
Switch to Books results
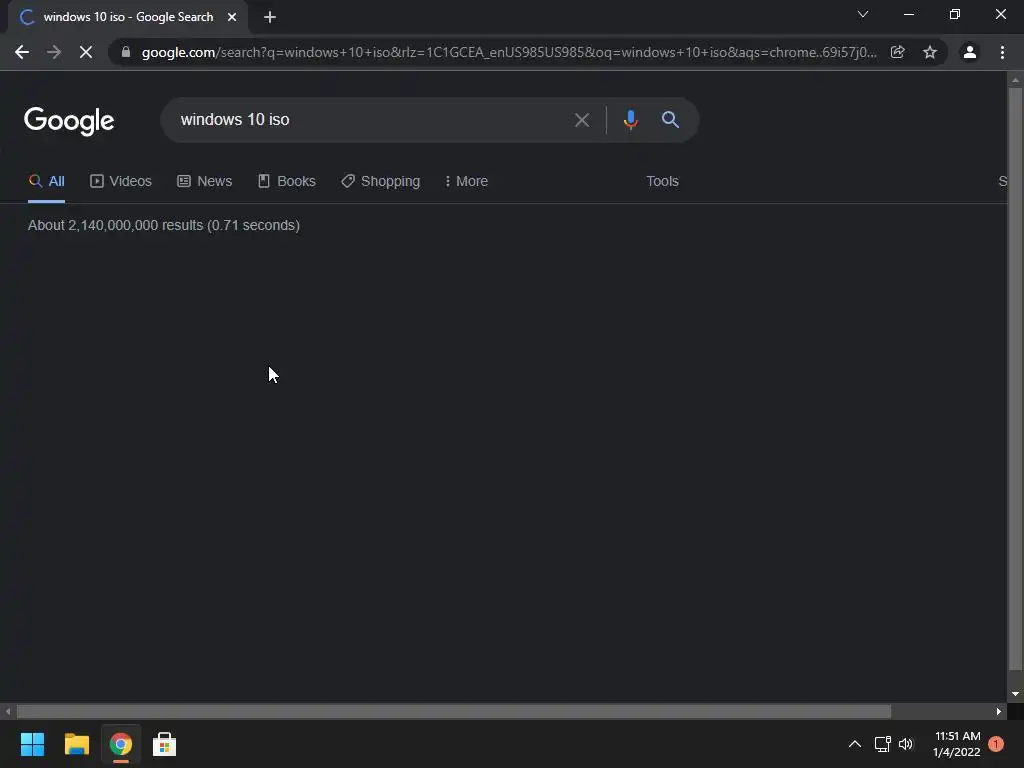[287, 182]
